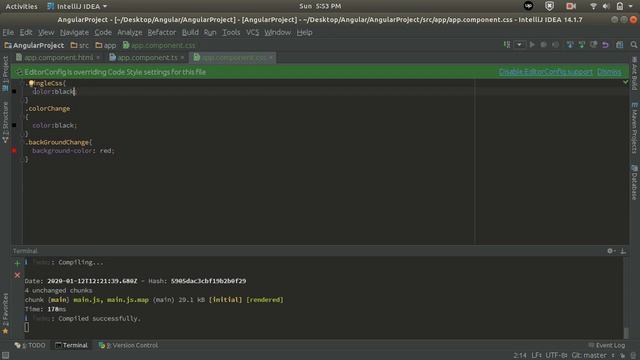Click AngularProject breadcrumb in navigation bar
Screen dimensions: 640x360
point(34,45)
